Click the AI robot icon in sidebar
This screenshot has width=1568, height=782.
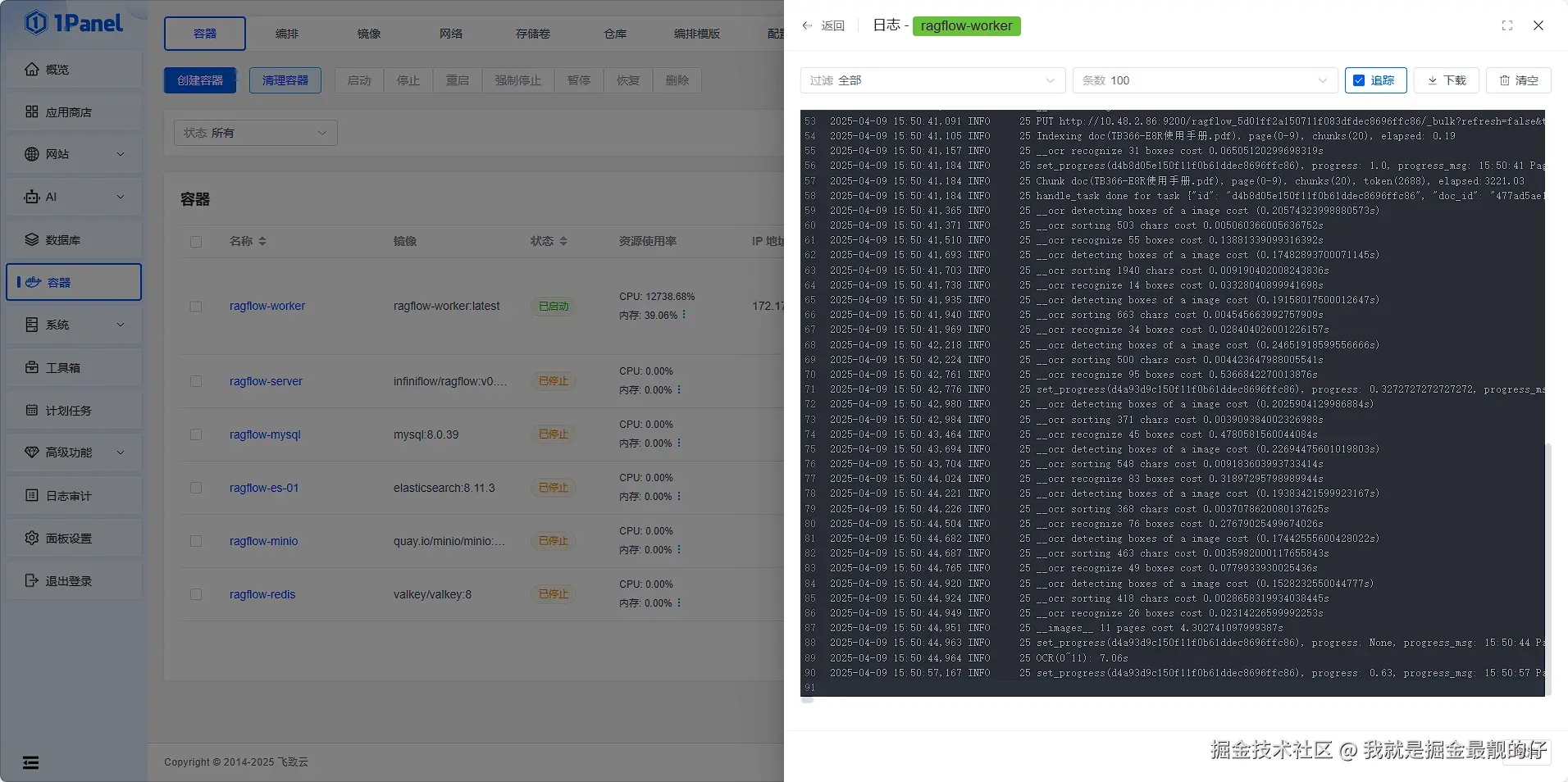(32, 197)
